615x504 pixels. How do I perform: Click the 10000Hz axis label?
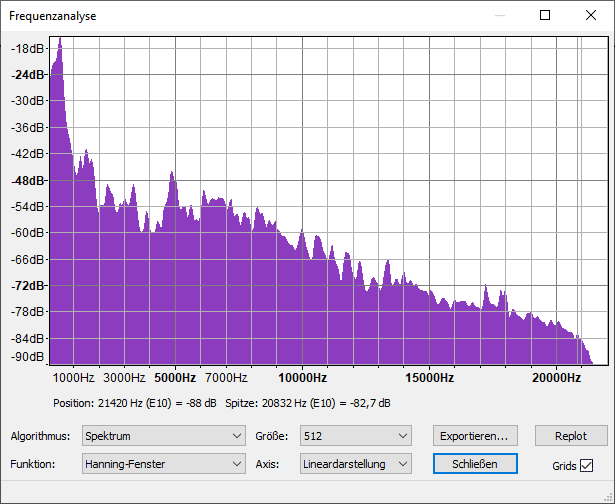(x=302, y=378)
